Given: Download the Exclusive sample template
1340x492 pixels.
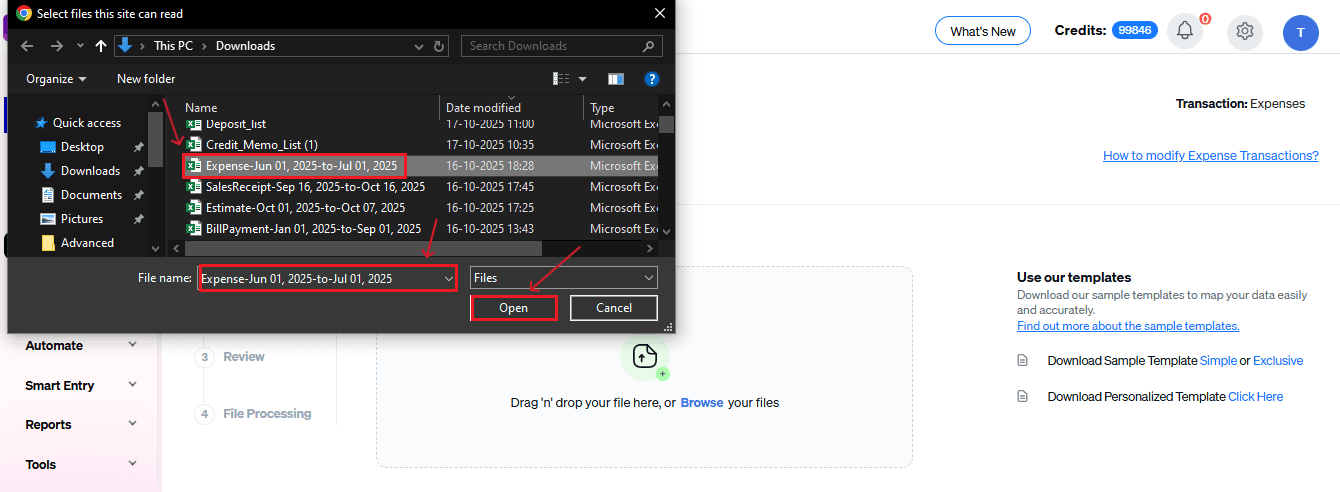Looking at the screenshot, I should (1278, 360).
